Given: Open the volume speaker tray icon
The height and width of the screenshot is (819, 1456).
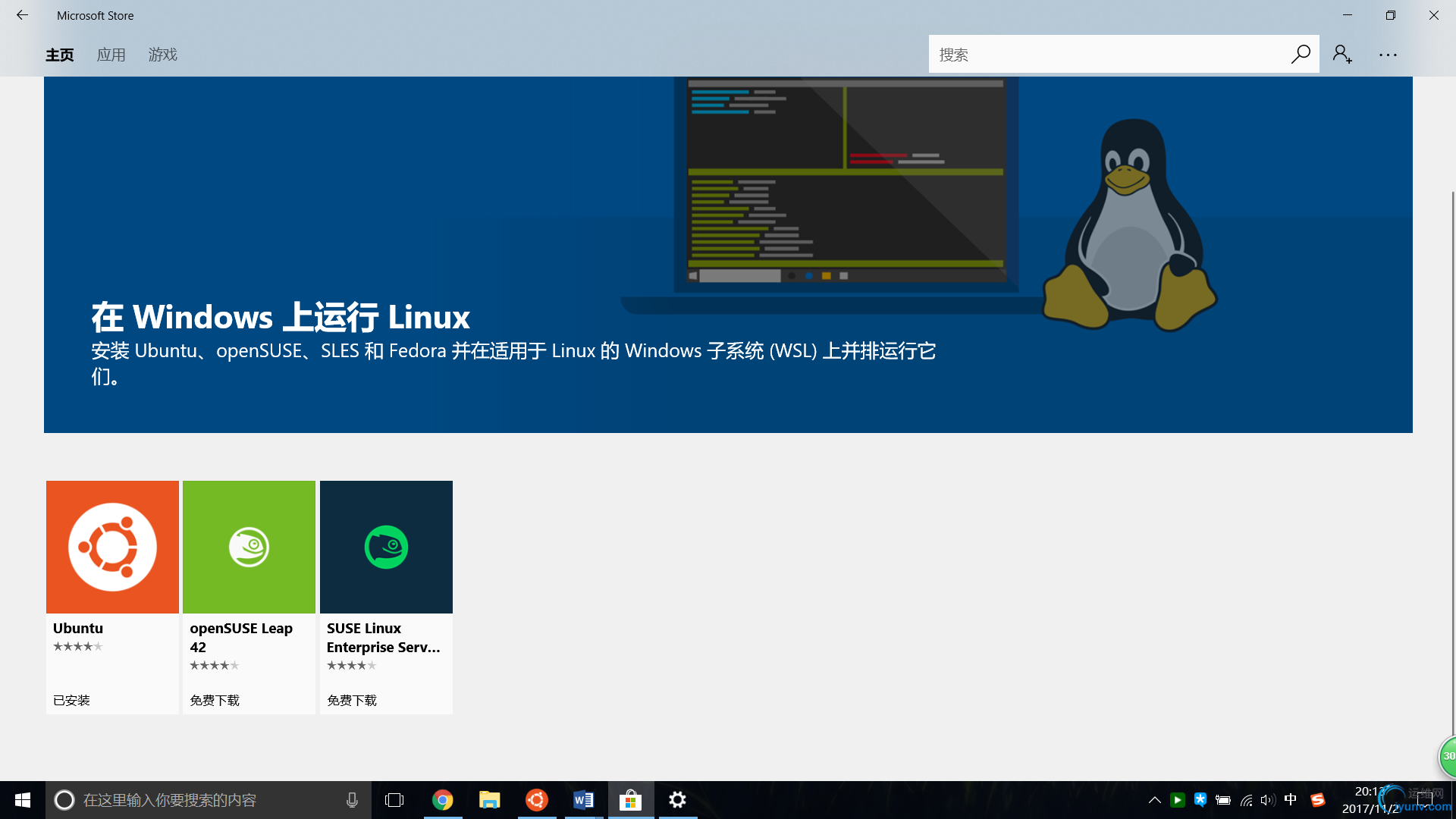Looking at the screenshot, I should pyautogui.click(x=1268, y=800).
